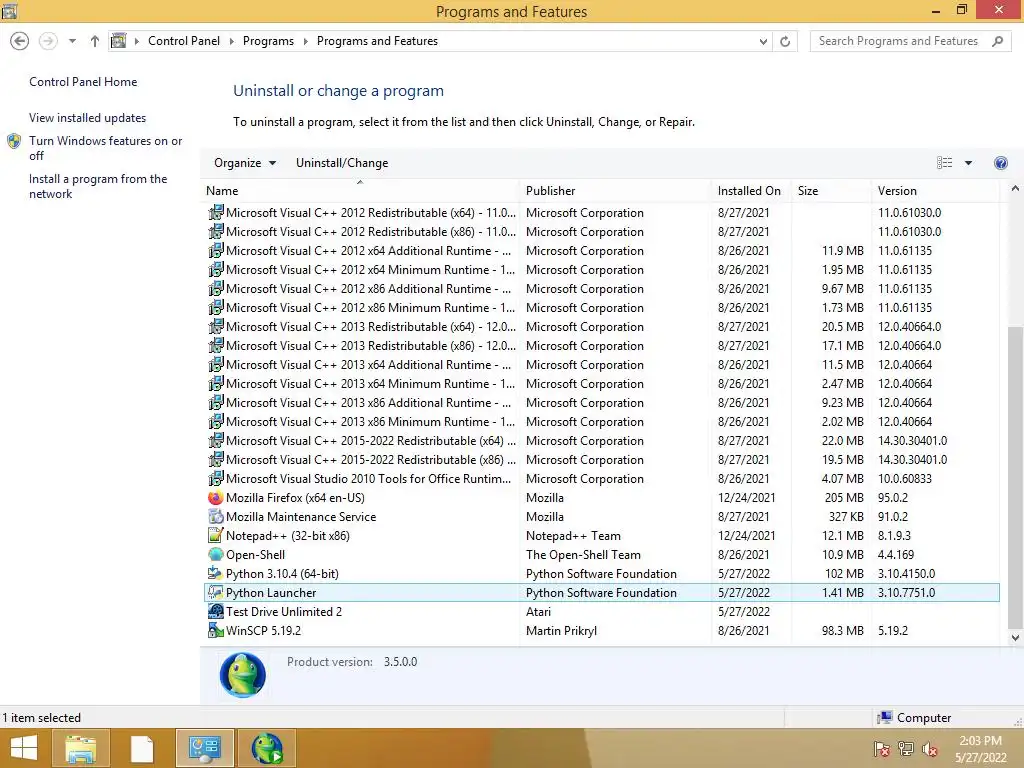Open address bar history dropdown

[763, 41]
